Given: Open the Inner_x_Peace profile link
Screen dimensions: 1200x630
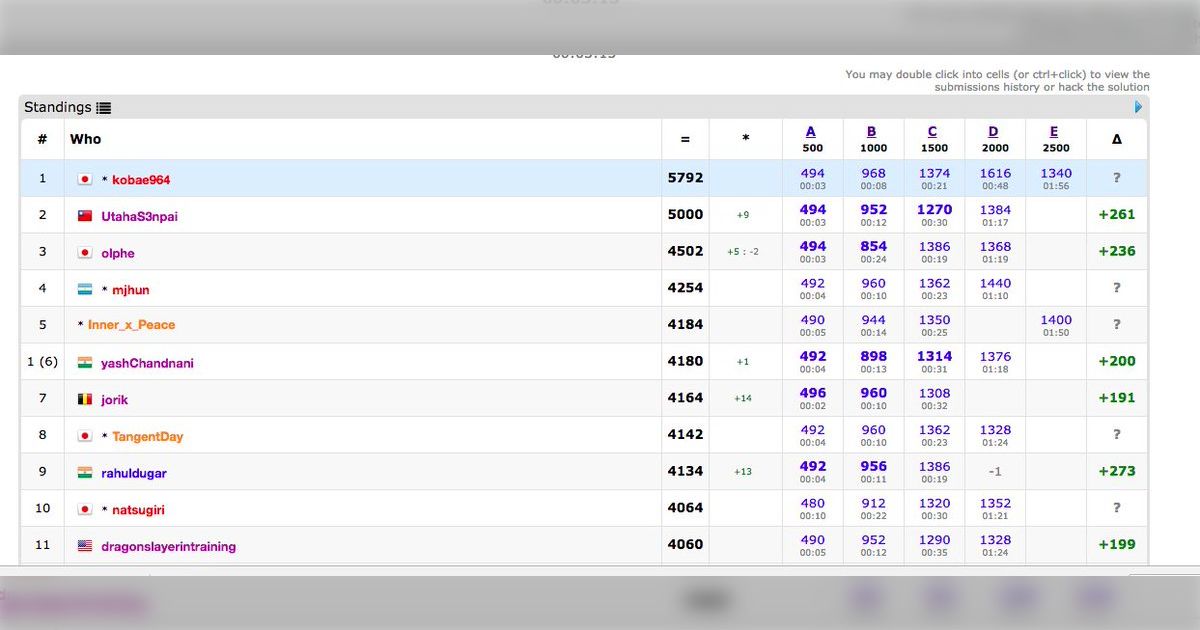Looking at the screenshot, I should (x=131, y=325).
